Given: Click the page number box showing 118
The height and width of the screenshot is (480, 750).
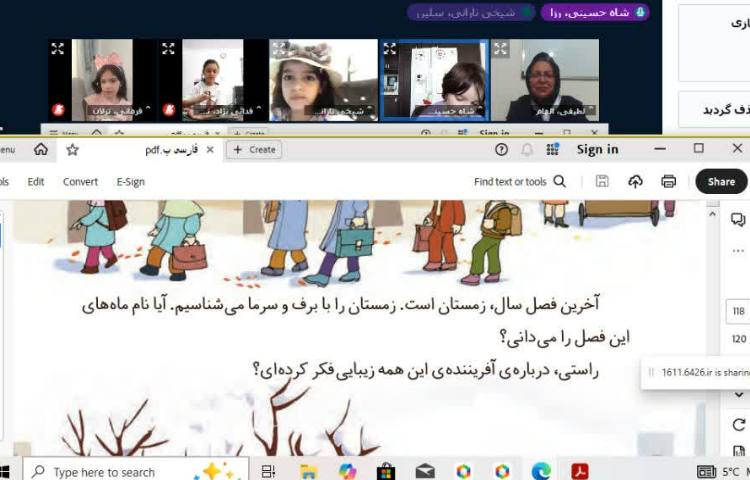Looking at the screenshot, I should coord(739,311).
